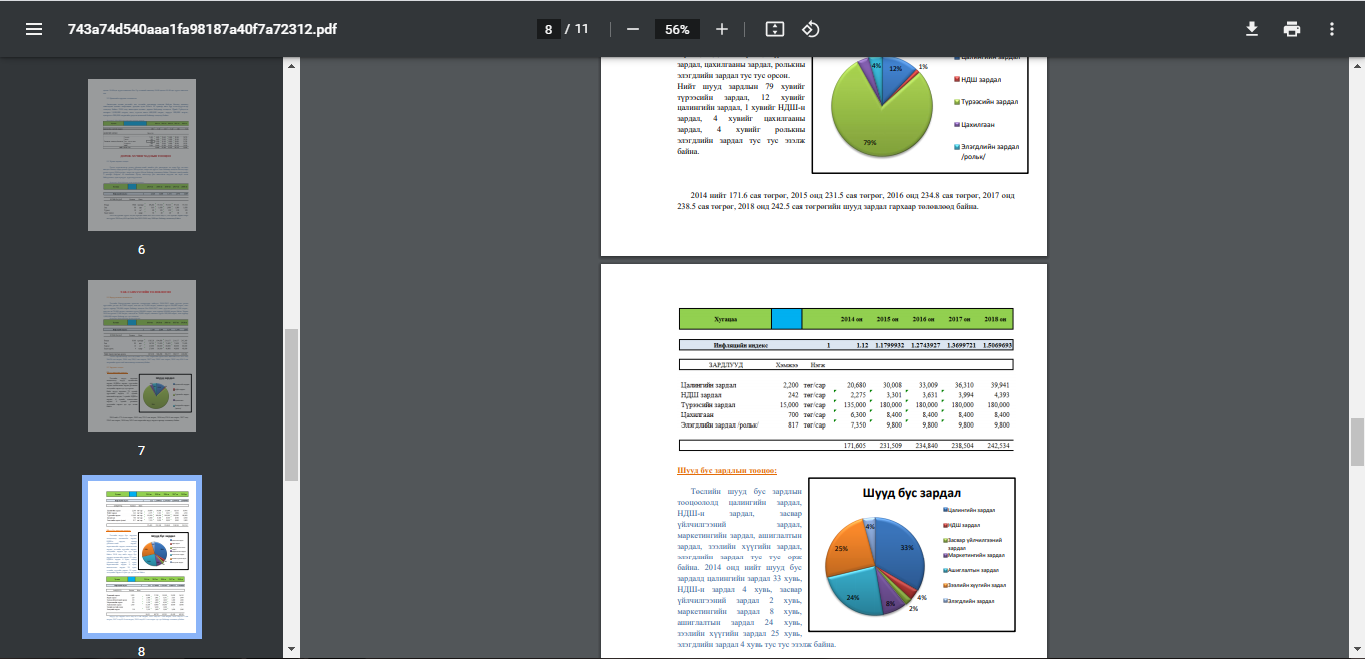The width and height of the screenshot is (1365, 659).
Task: Click the sidebar scrollbar down arrow
Action: [291, 651]
